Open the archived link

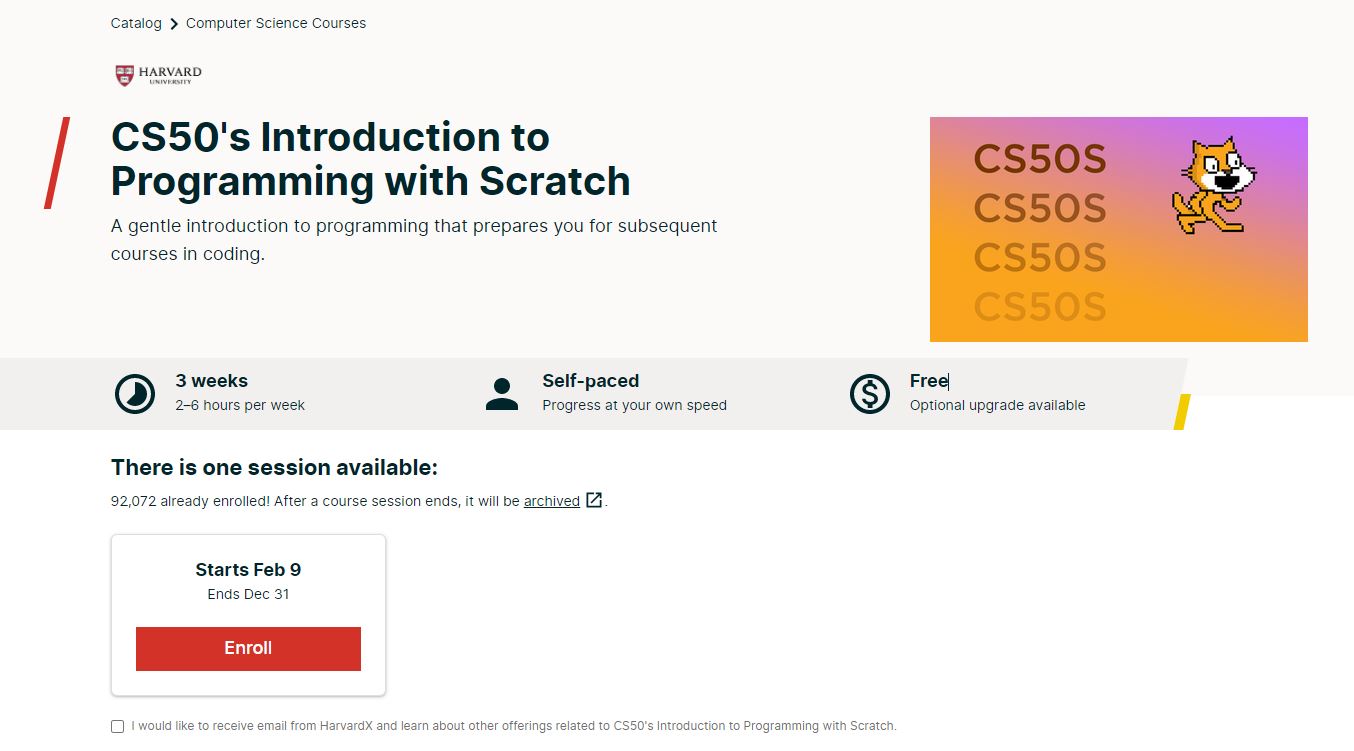(552, 501)
